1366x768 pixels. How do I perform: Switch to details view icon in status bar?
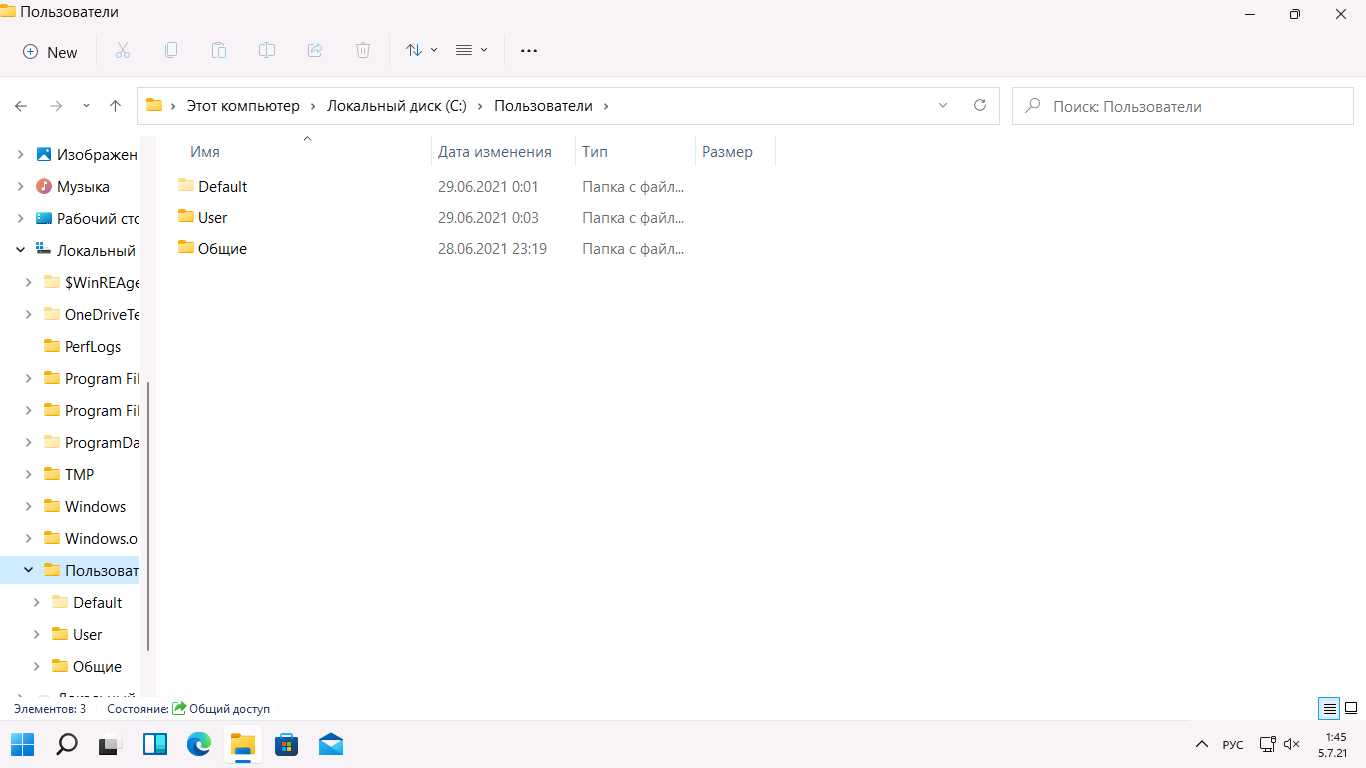pos(1329,708)
